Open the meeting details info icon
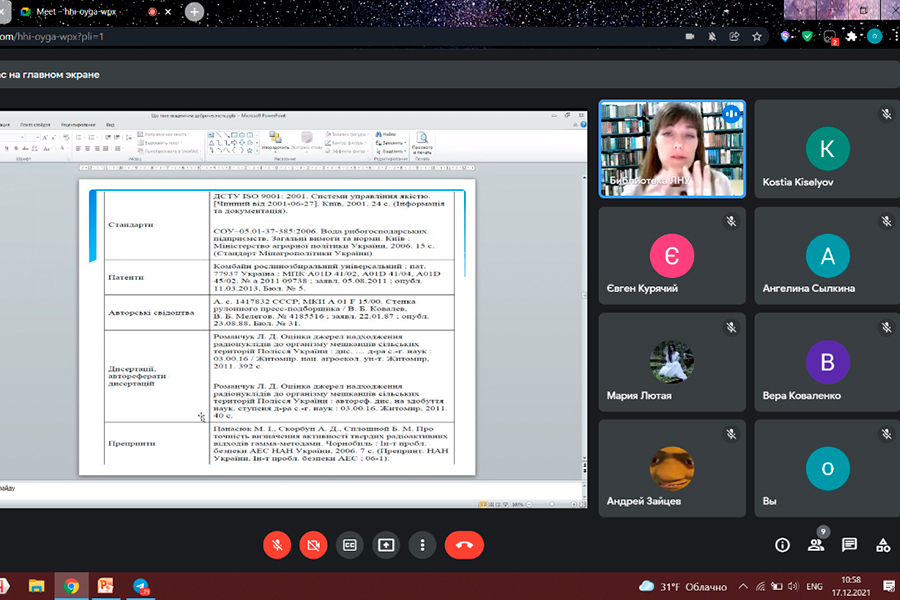The image size is (900, 600). pyautogui.click(x=782, y=545)
